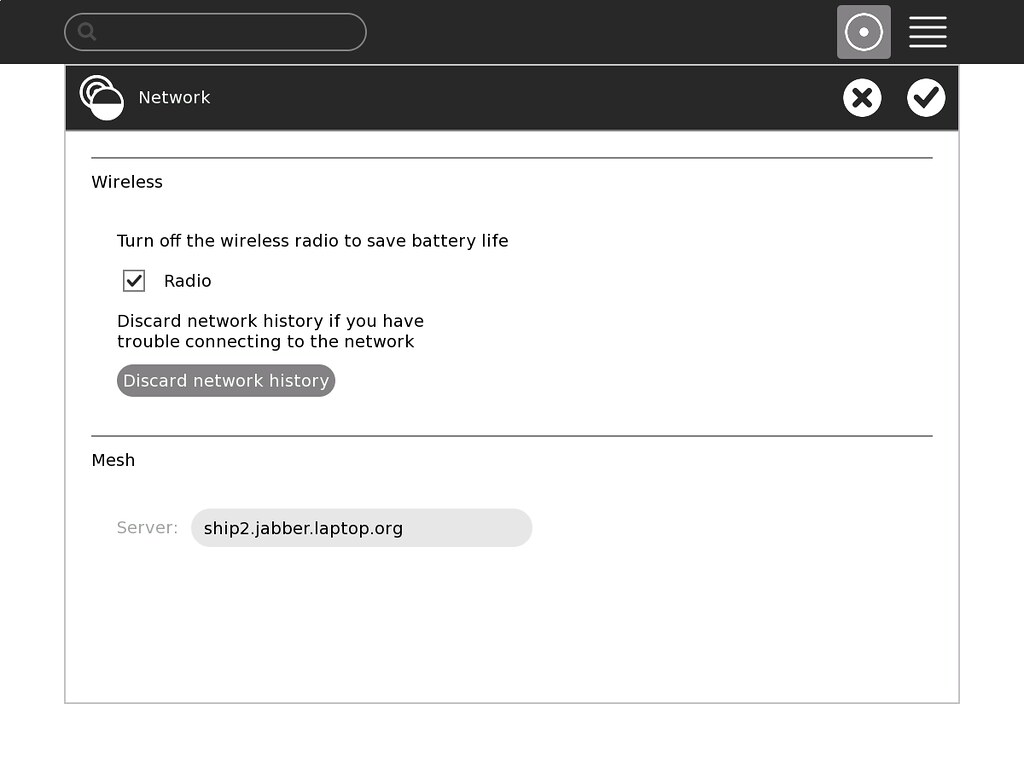1024x768 pixels.
Task: Uncheck the Radio checkbox
Action: [x=134, y=281]
